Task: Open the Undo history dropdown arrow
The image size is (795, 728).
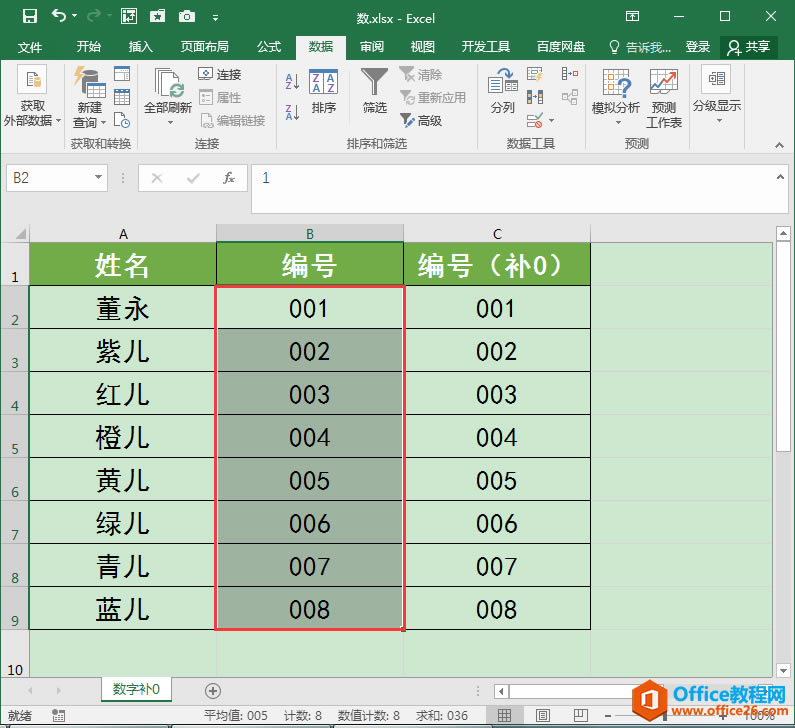Action: coord(75,16)
